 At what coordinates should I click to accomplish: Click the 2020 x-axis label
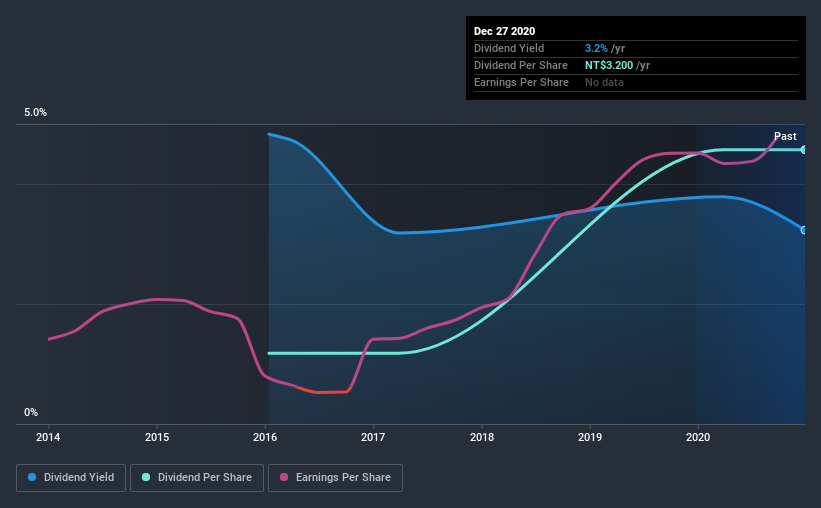tap(698, 437)
